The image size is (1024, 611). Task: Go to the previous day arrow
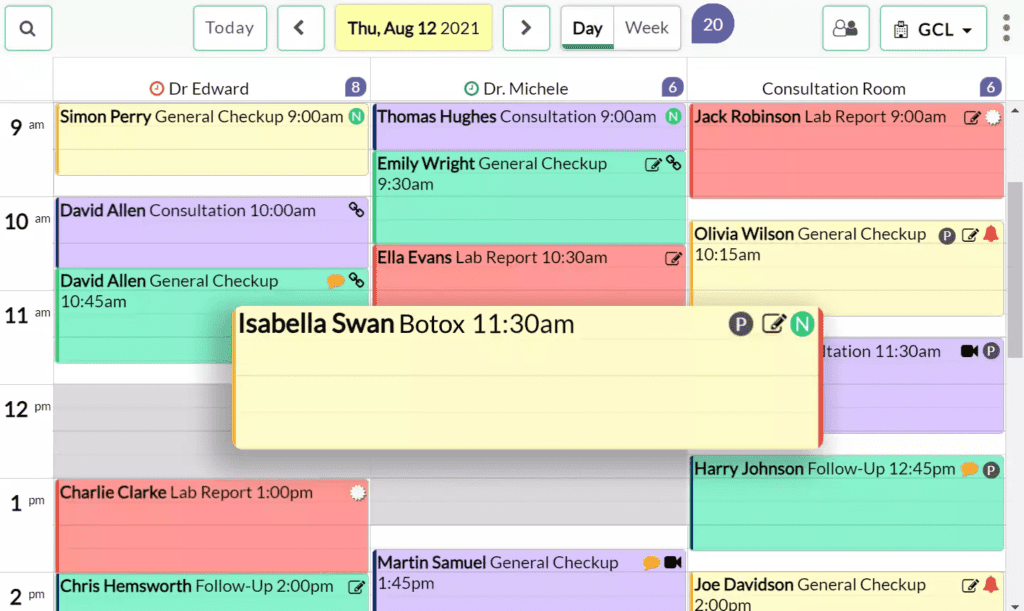coord(300,28)
